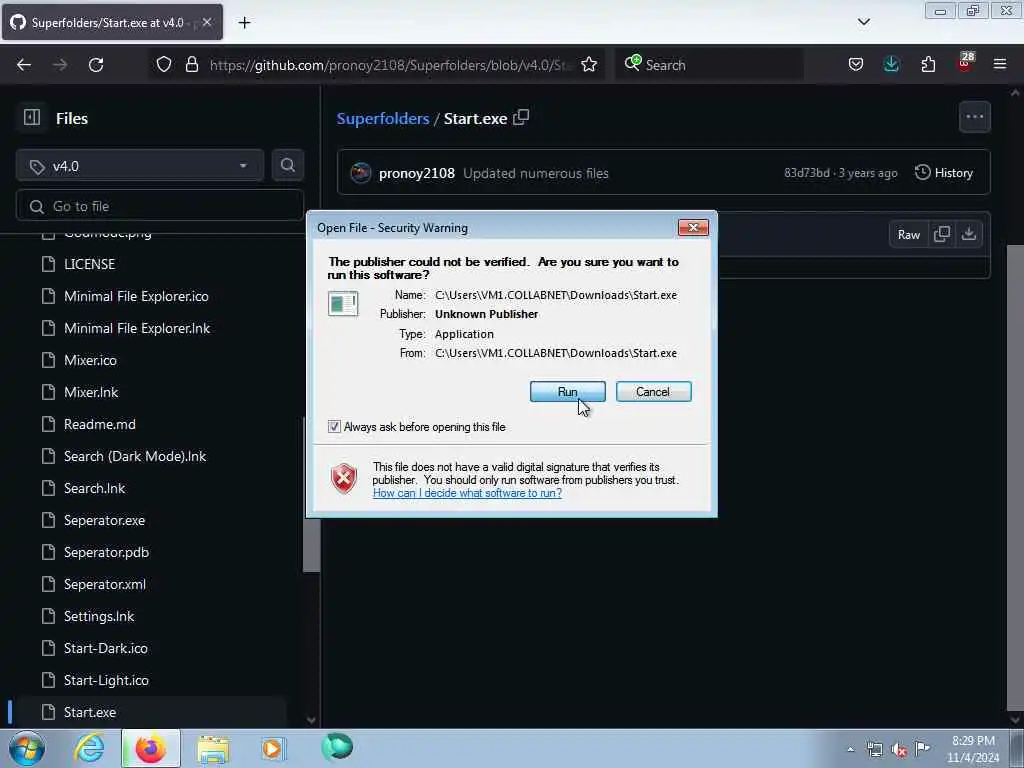Viewport: 1024px width, 768px height.
Task: Copy the file path next to Start.exe
Action: pyautogui.click(x=520, y=118)
